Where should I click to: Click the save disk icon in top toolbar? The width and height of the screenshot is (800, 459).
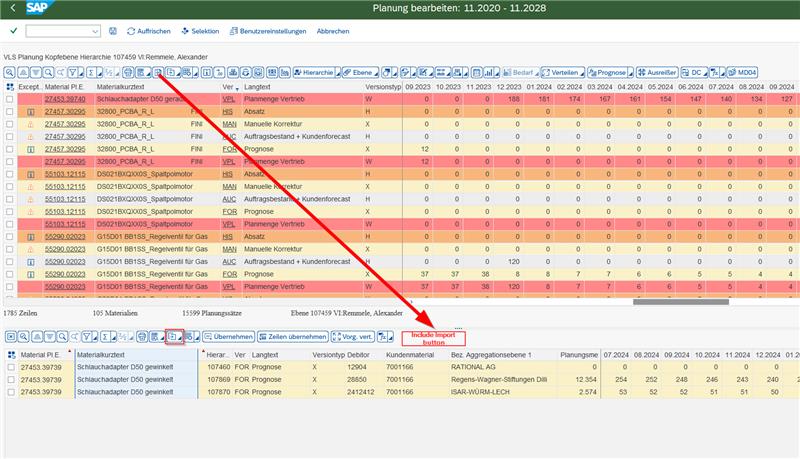pos(111,31)
